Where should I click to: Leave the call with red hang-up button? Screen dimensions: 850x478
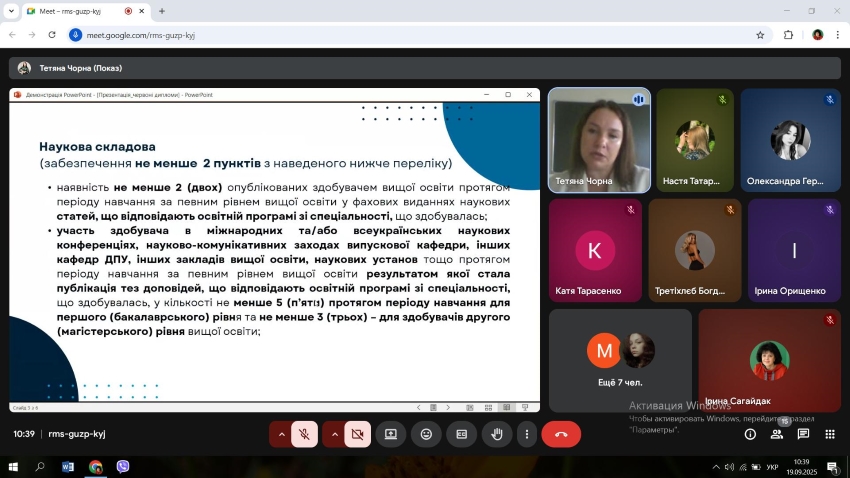pos(561,434)
